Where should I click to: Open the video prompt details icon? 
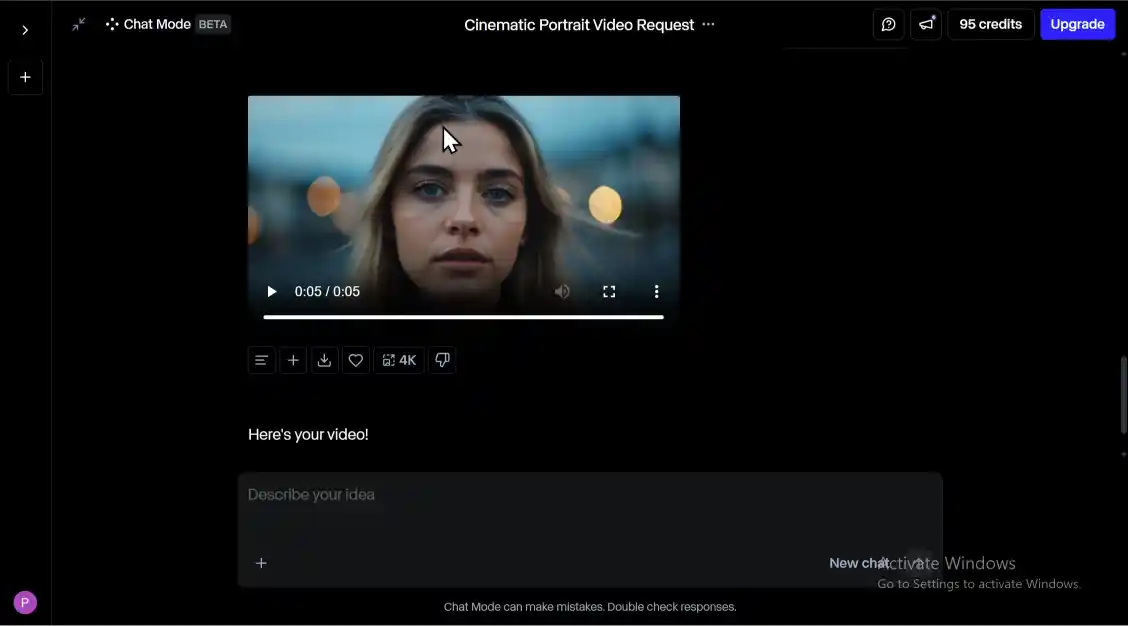pos(261,360)
